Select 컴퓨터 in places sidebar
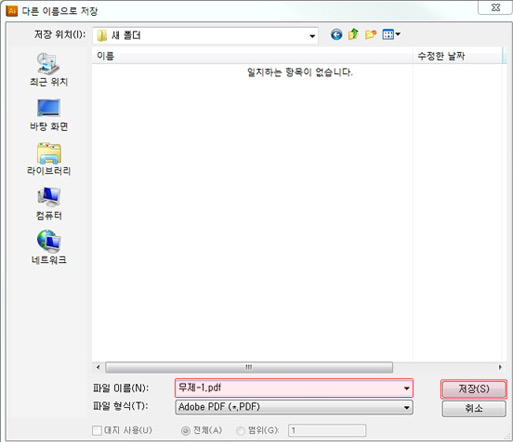 click(49, 204)
